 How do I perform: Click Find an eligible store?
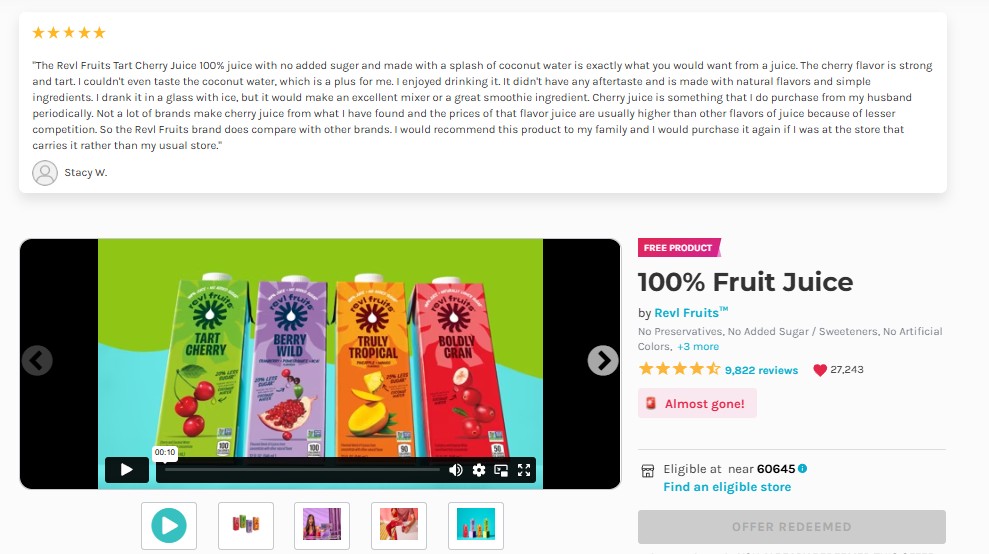coord(727,487)
